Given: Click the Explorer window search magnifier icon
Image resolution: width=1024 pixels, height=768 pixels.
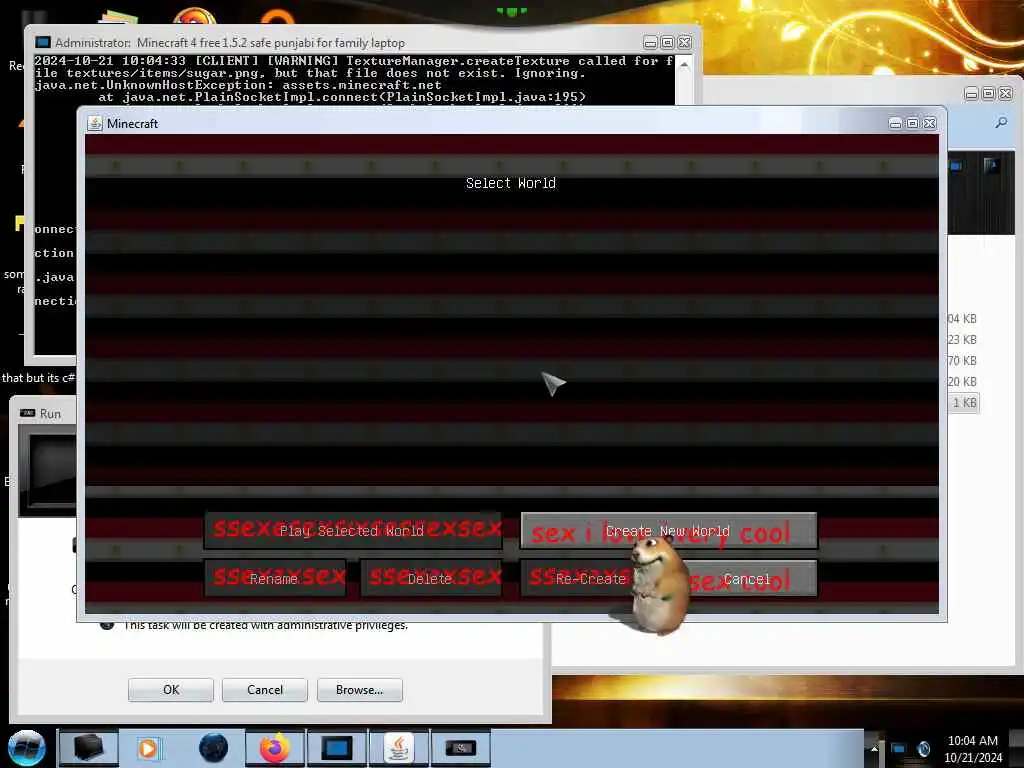Looking at the screenshot, I should (1001, 122).
